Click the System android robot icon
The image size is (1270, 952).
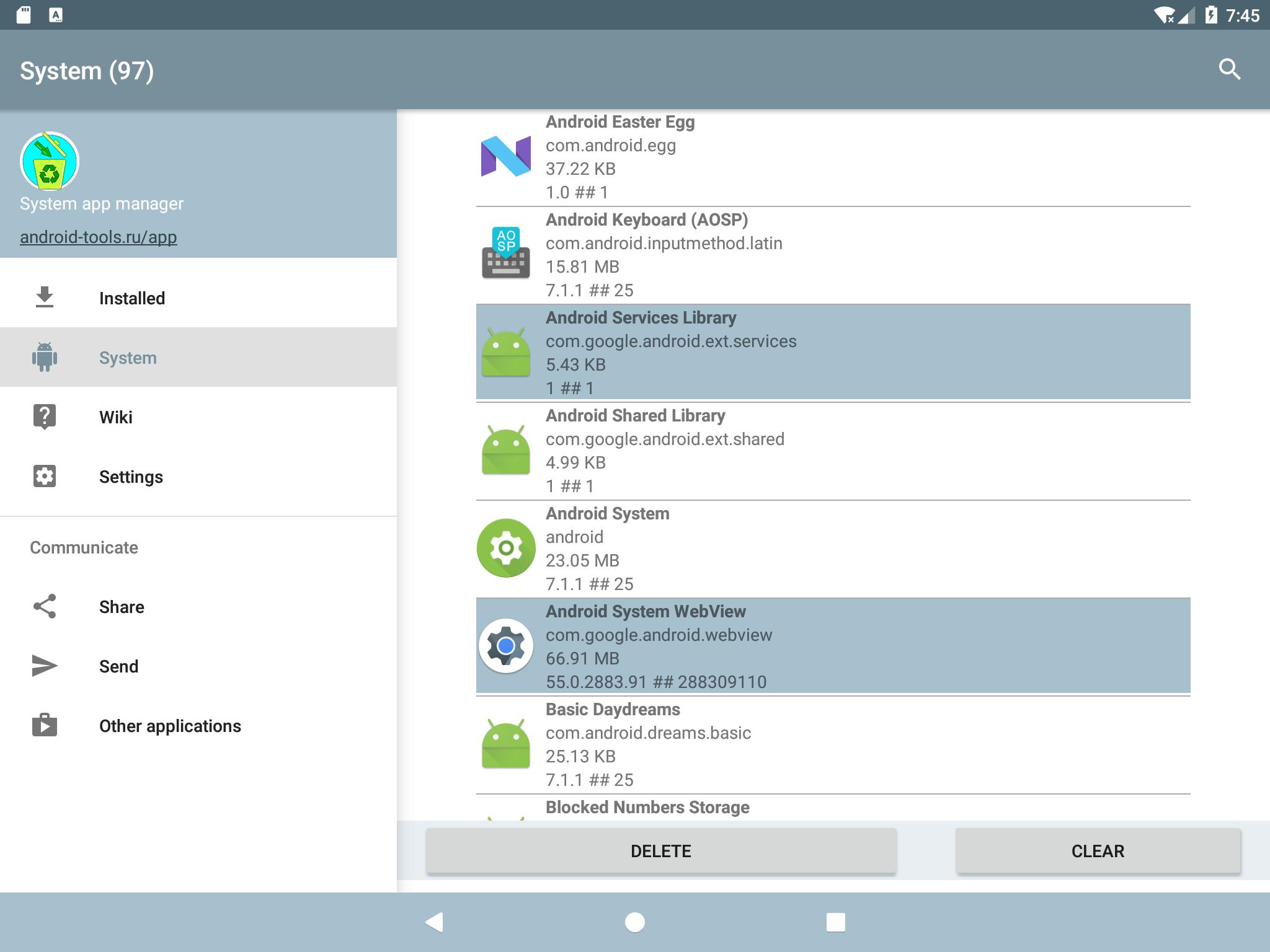click(45, 357)
